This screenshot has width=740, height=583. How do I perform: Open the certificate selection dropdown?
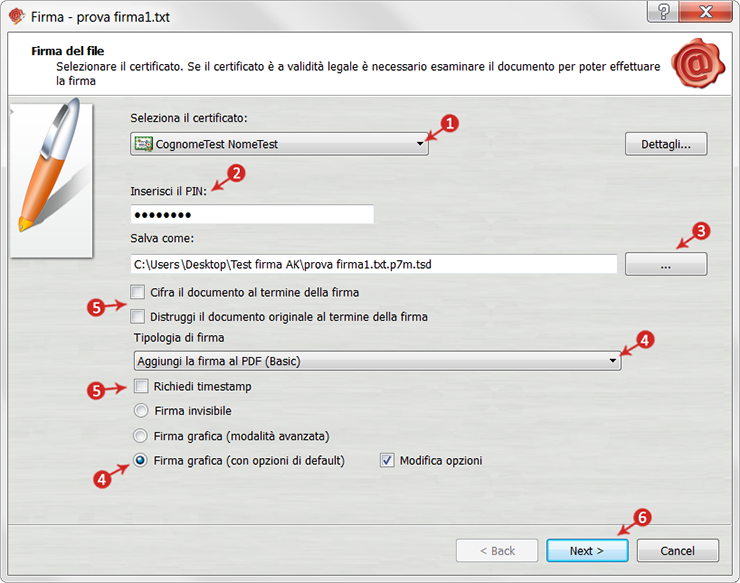tap(279, 144)
